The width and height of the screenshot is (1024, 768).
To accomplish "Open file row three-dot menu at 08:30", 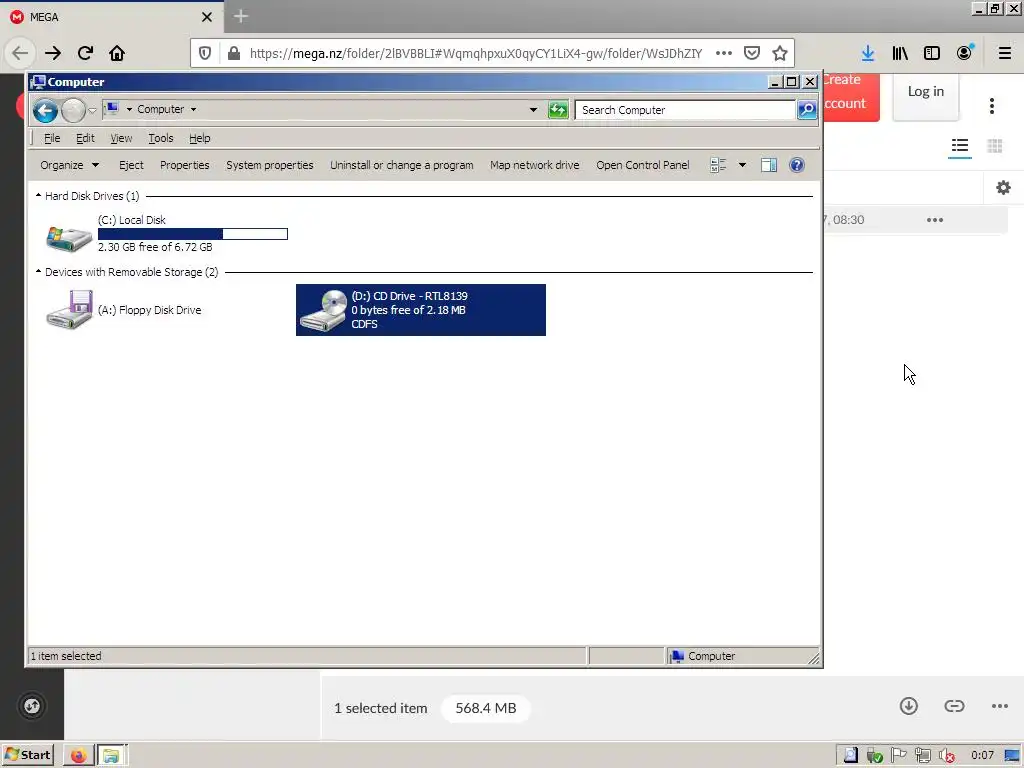I will tap(935, 220).
